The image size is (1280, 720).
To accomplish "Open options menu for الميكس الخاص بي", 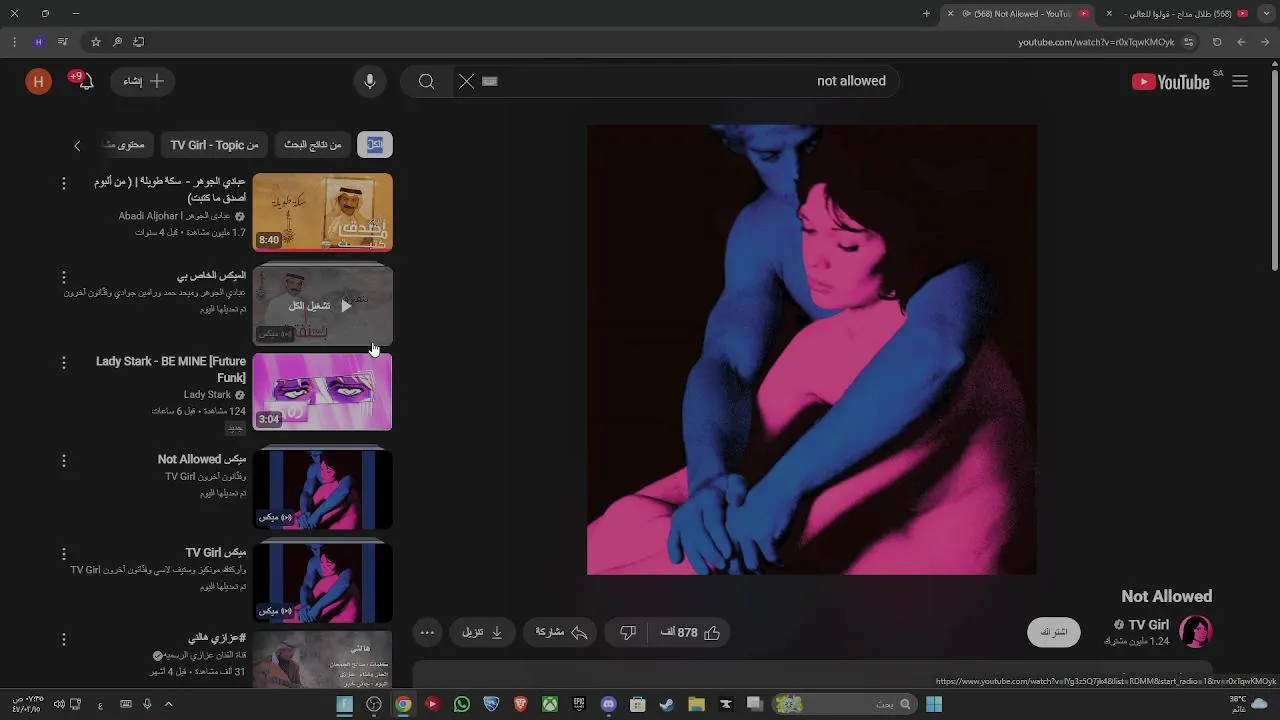I will coord(64,277).
